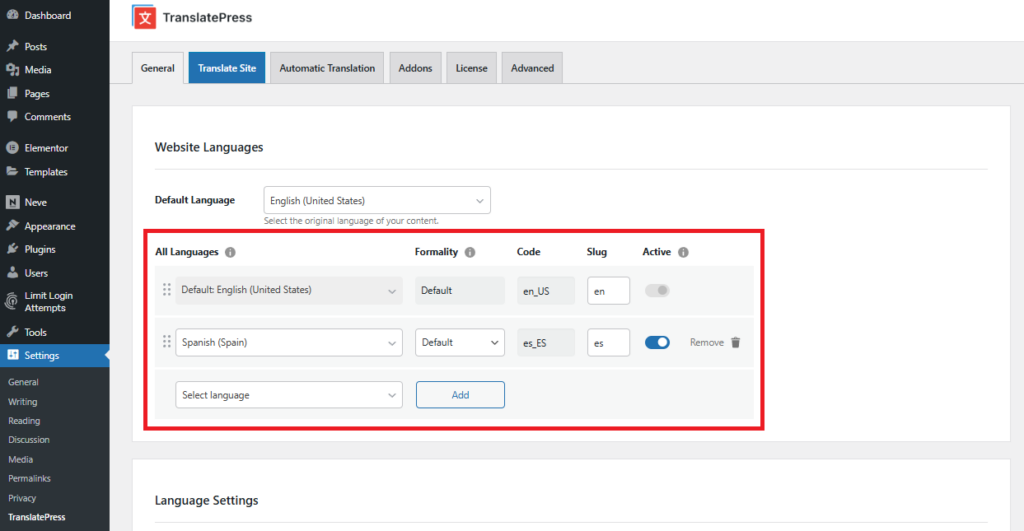
Task: Click the Pages icon in sidebar
Action: pyautogui.click(x=12, y=93)
